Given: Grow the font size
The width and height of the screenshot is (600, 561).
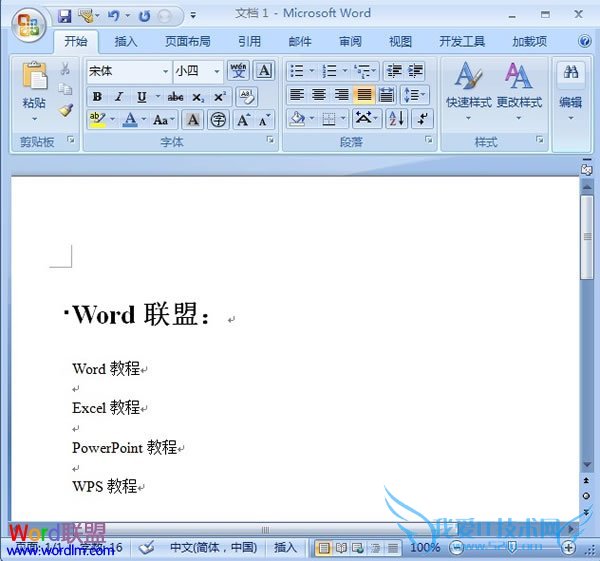Looking at the screenshot, I should [243, 120].
